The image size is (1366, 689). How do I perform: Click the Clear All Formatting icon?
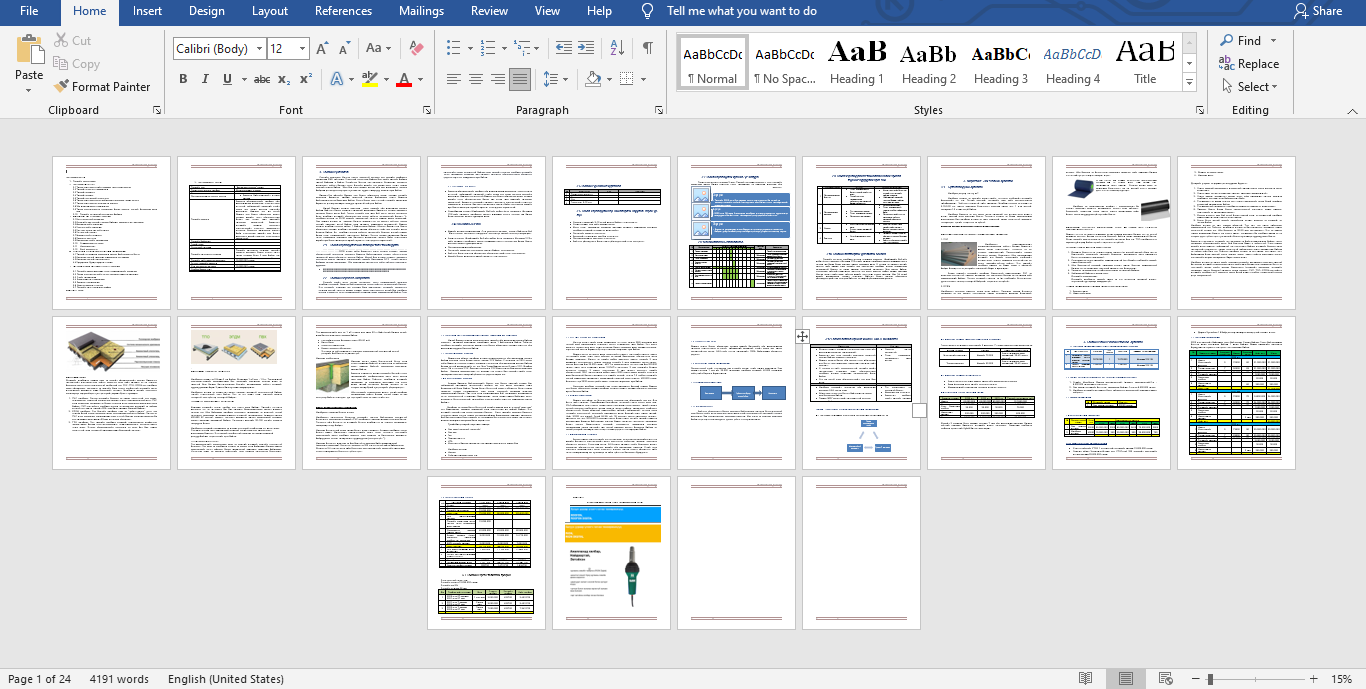pos(417,48)
